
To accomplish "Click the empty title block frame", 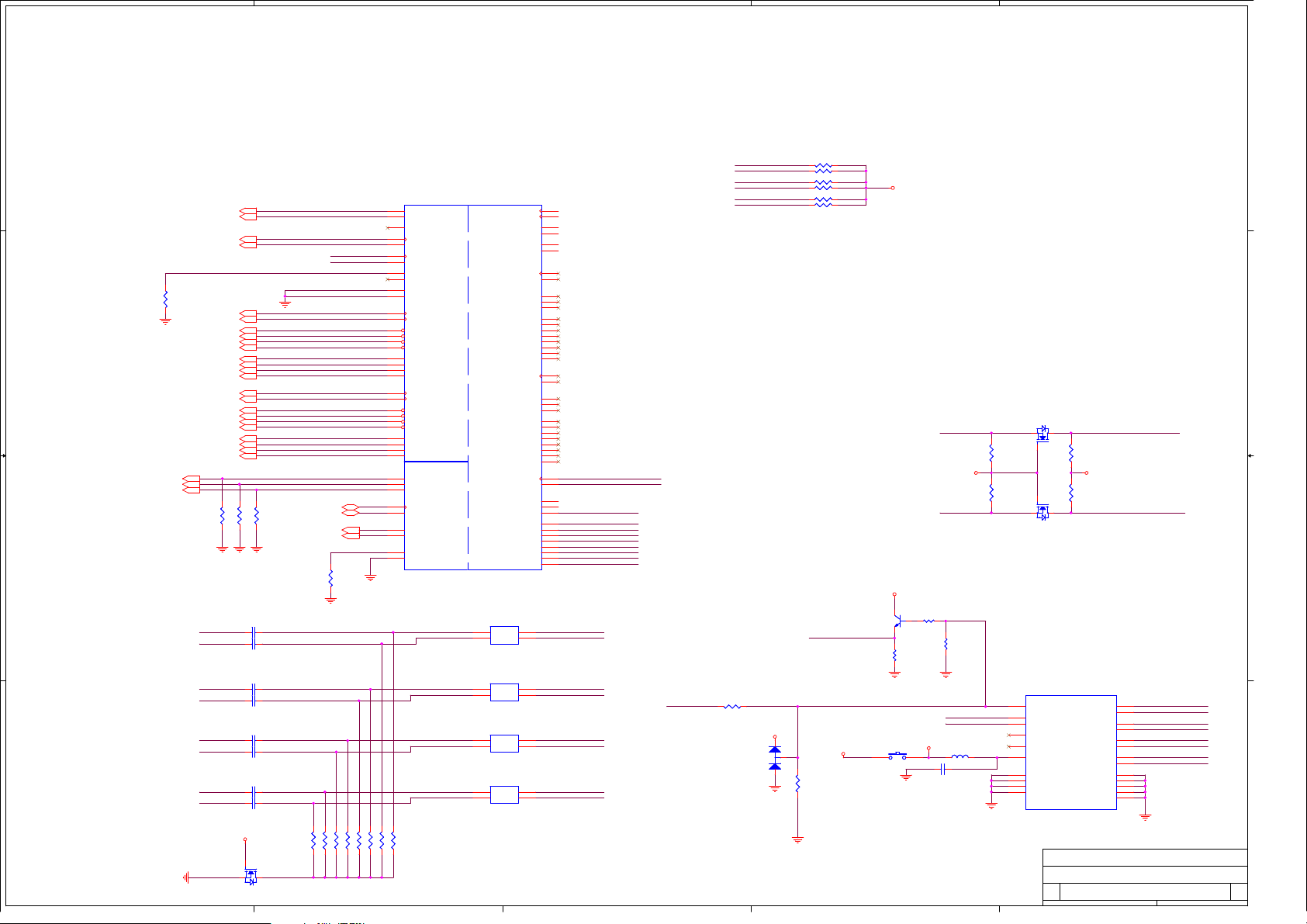I will (1145, 877).
